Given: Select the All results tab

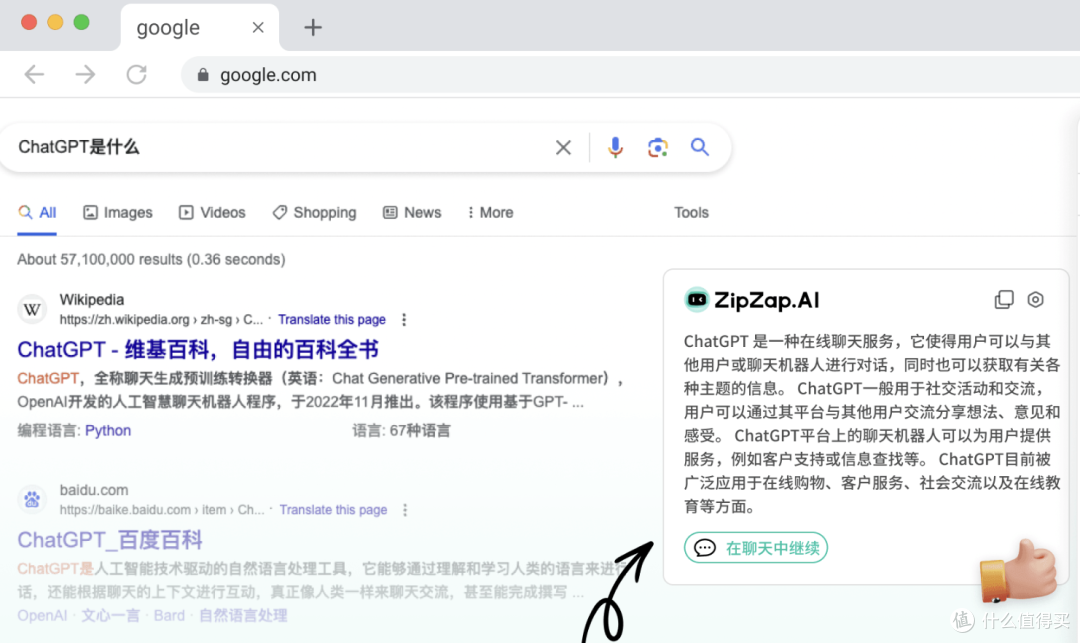Looking at the screenshot, I should 37,213.
